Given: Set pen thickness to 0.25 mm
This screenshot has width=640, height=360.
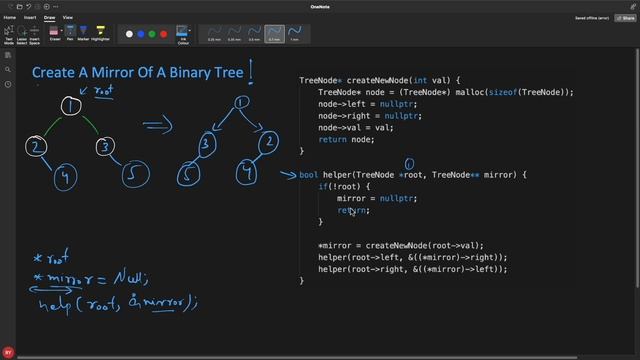Looking at the screenshot, I should (214, 34).
